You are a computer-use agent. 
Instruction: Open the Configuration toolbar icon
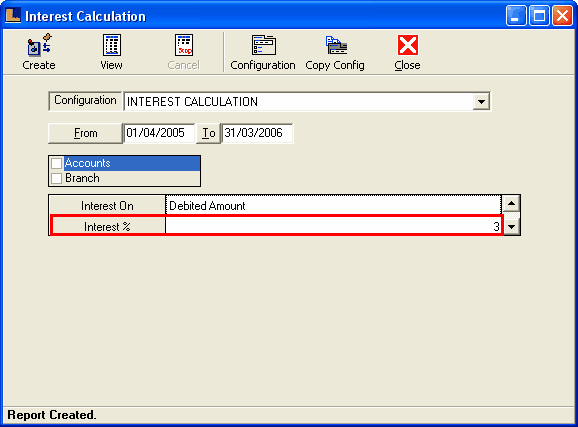263,45
